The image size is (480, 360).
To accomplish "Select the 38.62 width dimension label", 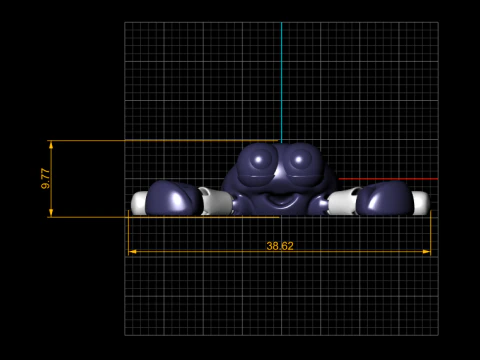I will point(280,246).
